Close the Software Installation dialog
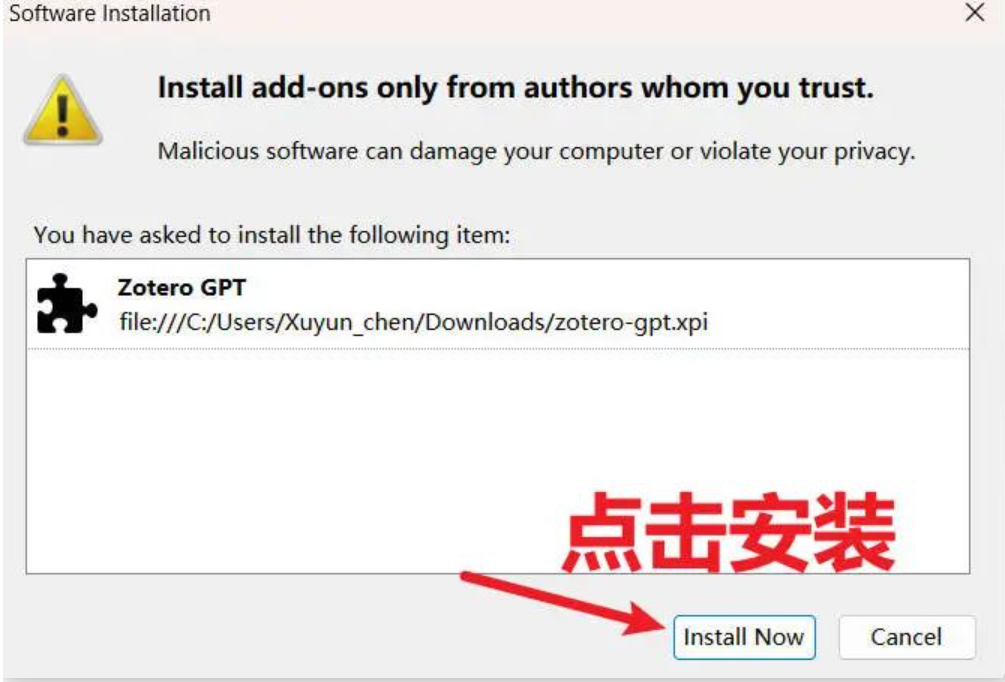 click(x=975, y=12)
